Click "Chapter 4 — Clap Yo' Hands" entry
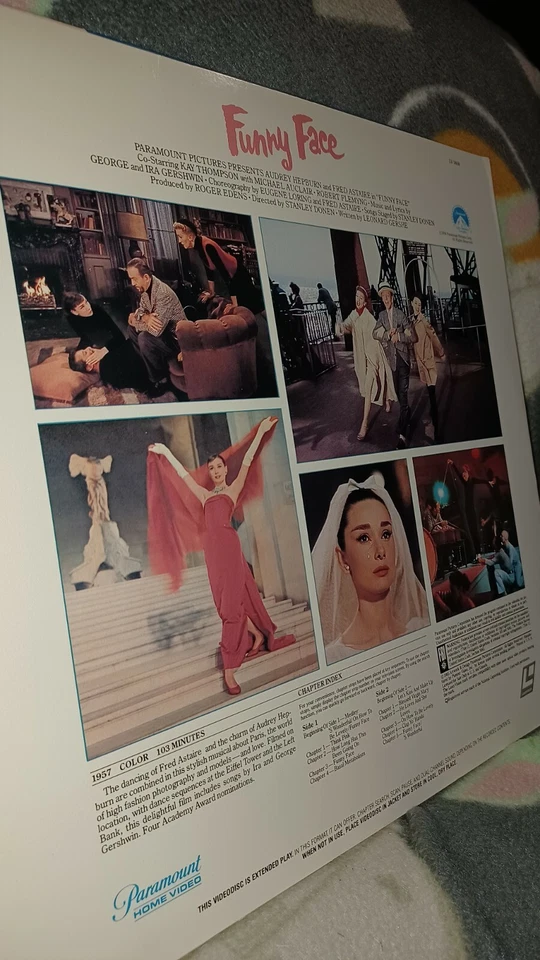The height and width of the screenshot is (960, 540). pos(403,724)
